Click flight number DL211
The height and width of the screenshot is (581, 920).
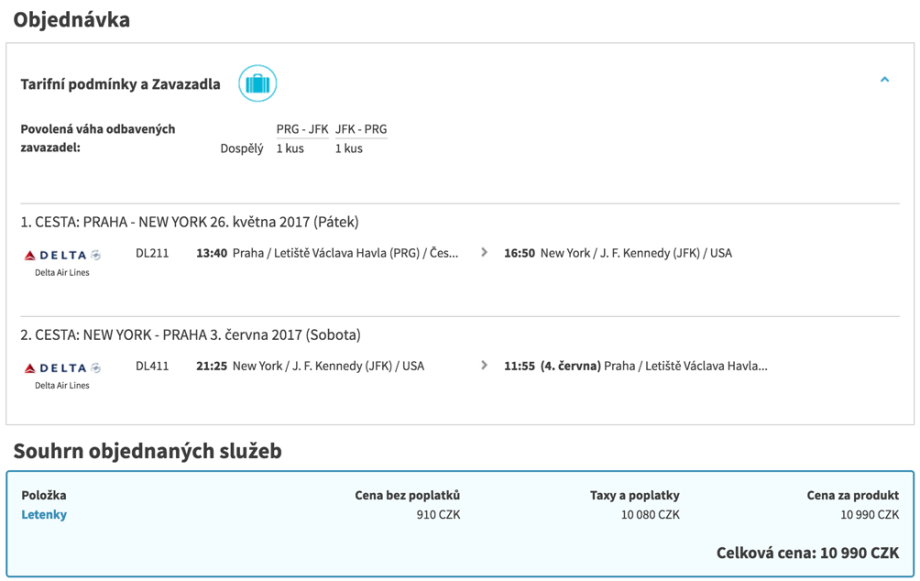point(152,253)
